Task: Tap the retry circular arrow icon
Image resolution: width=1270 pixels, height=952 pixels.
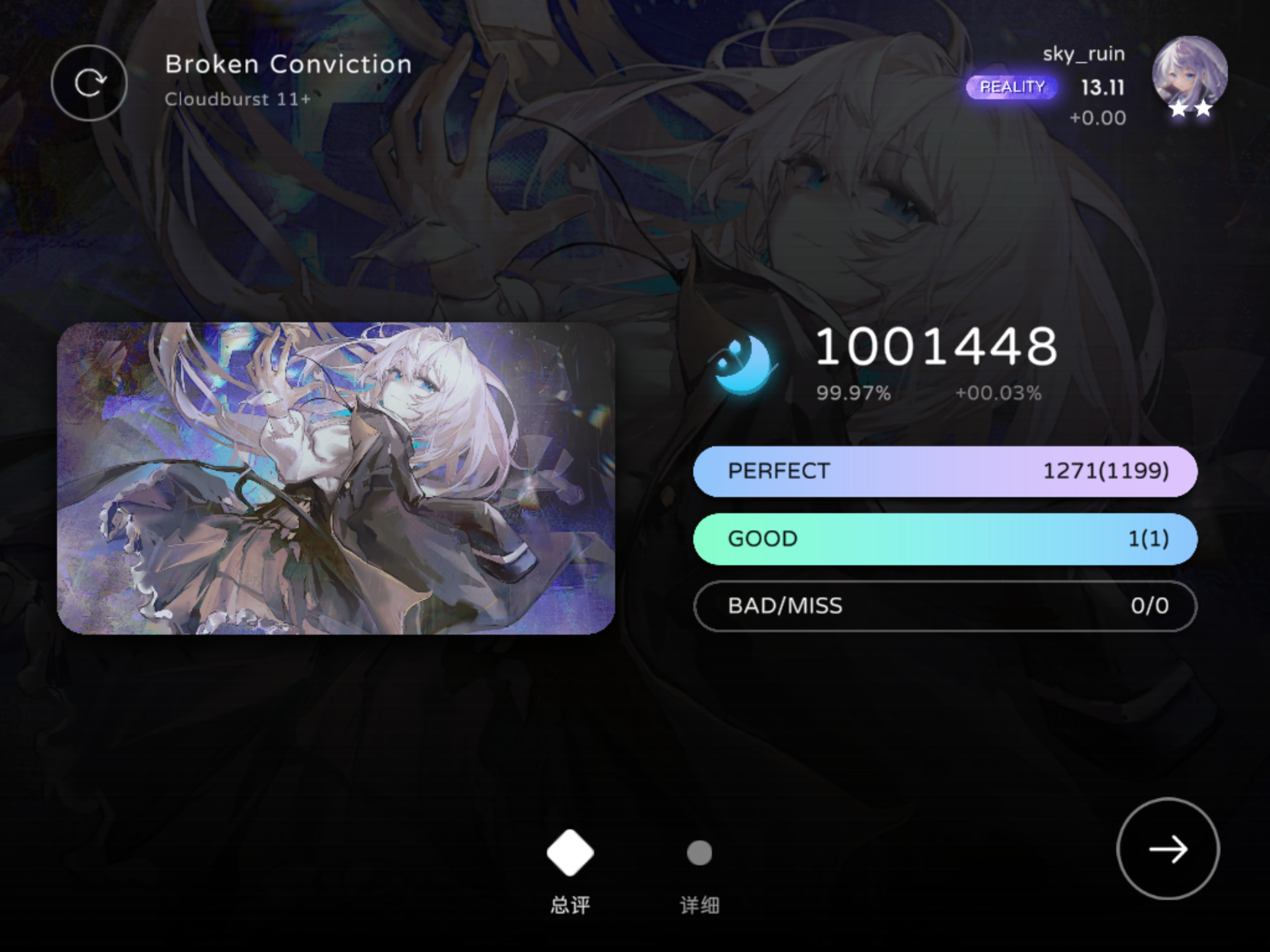Action: tap(89, 83)
